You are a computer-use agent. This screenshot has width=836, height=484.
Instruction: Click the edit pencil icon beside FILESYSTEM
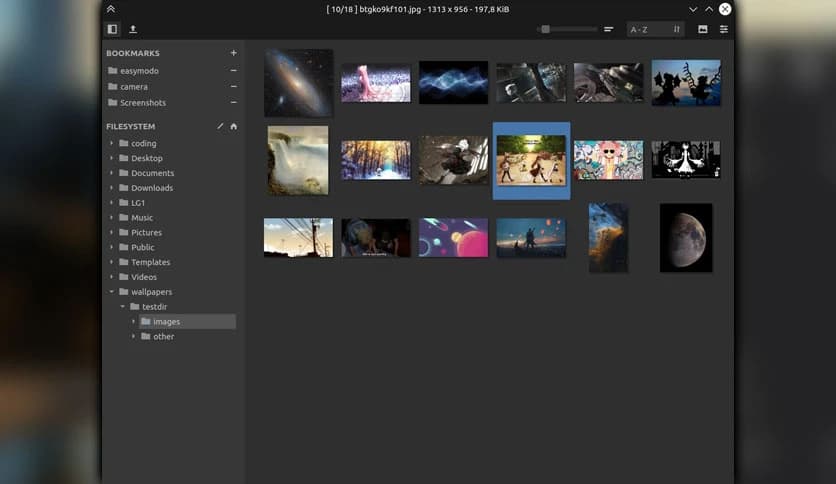(220, 126)
